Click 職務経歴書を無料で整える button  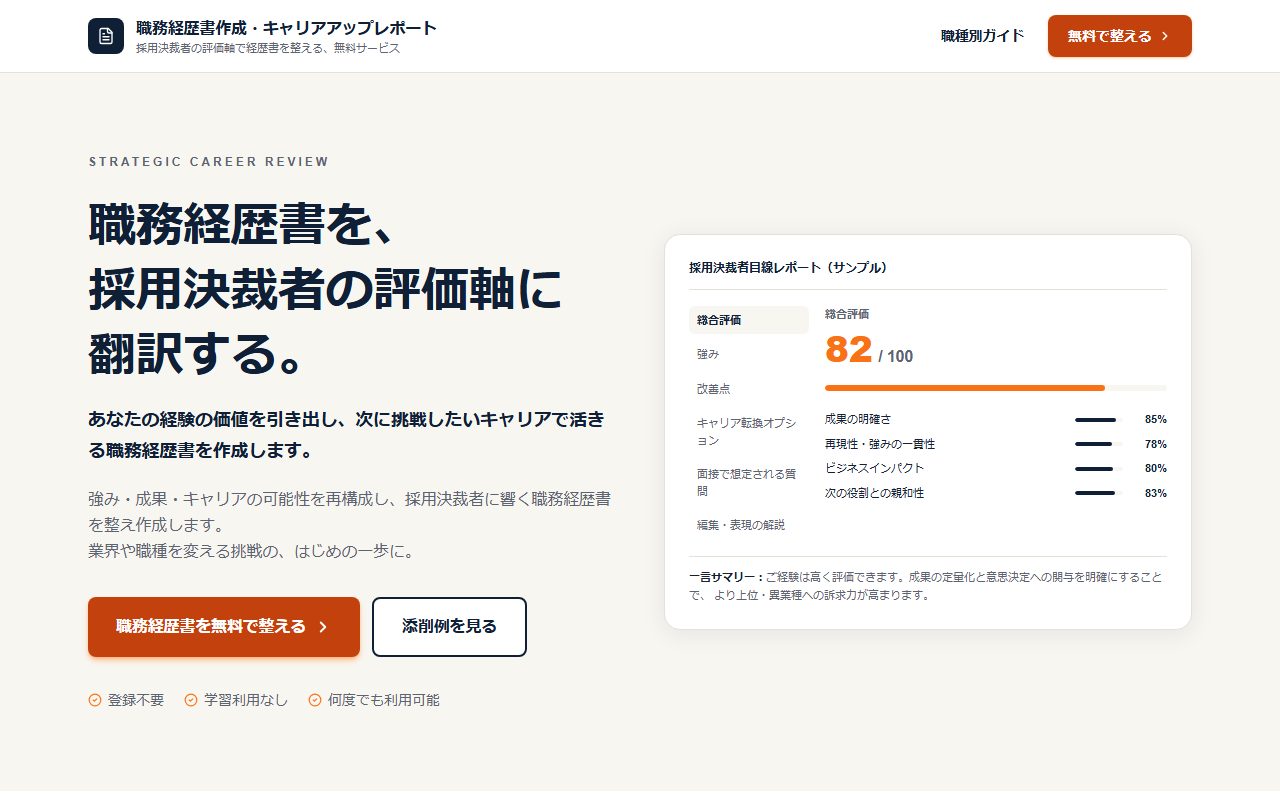224,627
